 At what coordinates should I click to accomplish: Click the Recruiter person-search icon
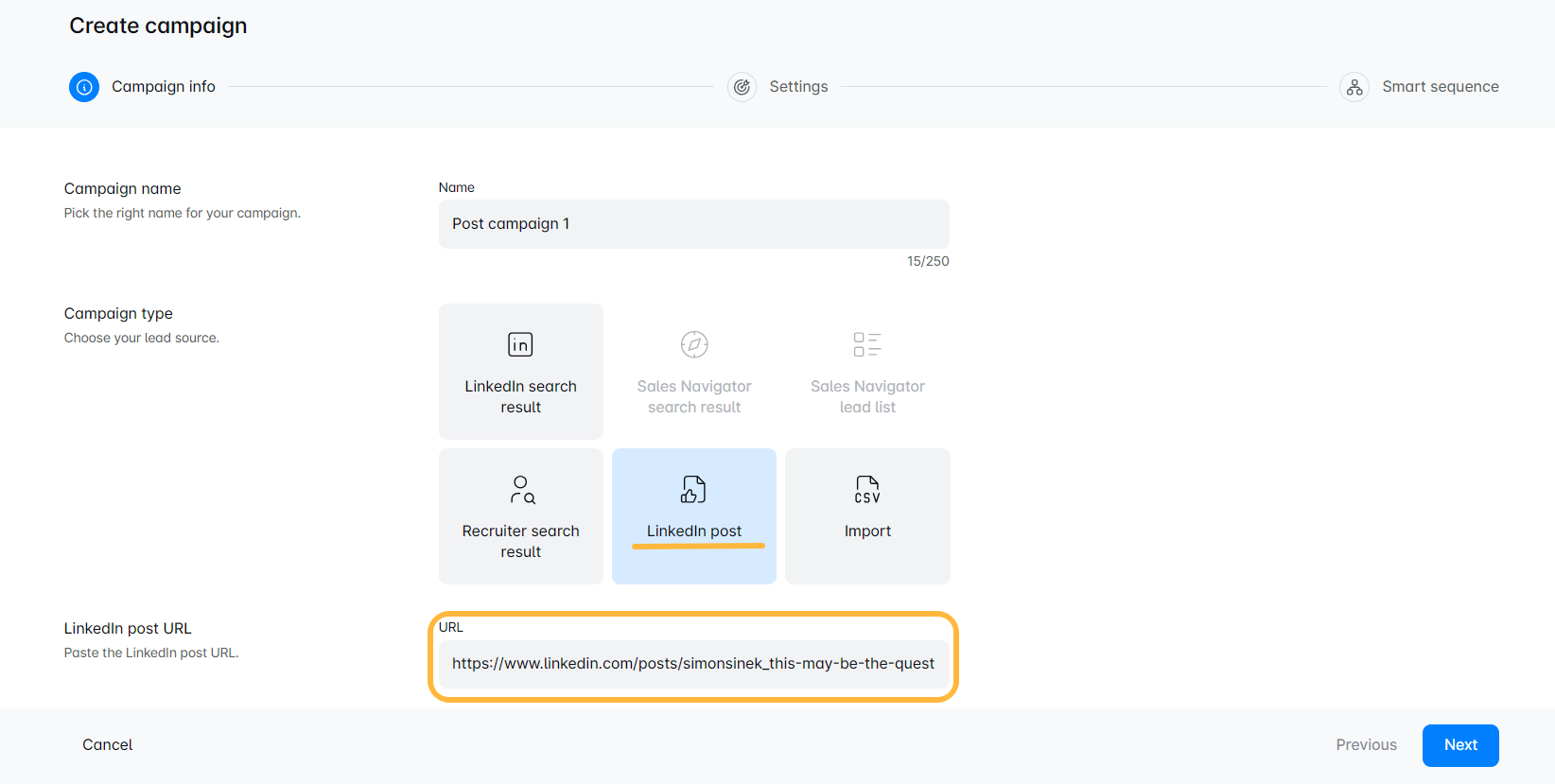tap(521, 489)
